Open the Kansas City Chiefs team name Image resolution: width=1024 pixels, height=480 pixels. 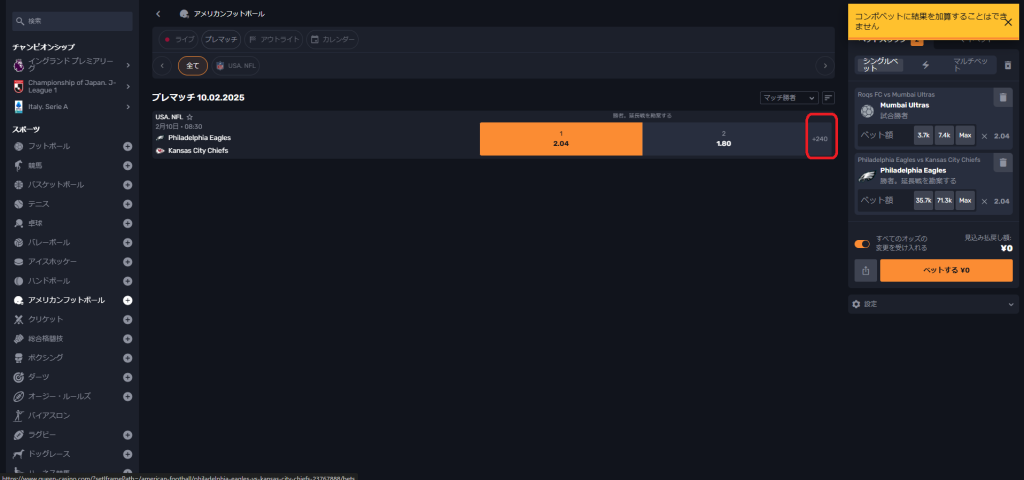tap(198, 150)
